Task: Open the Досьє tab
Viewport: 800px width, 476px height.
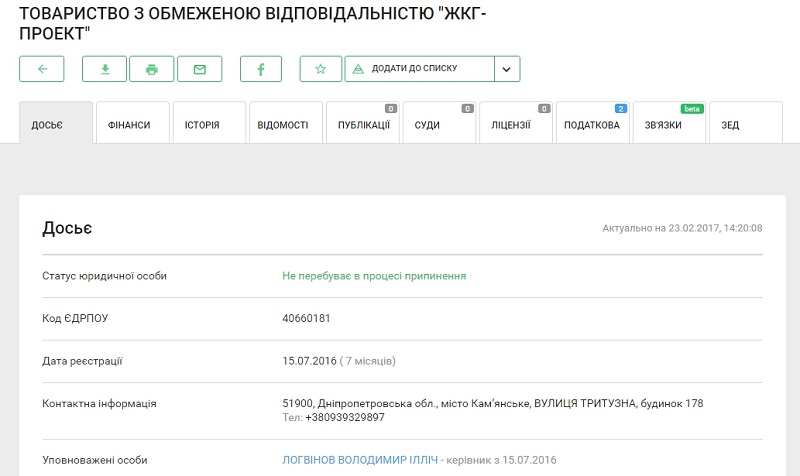Action: pyautogui.click(x=56, y=123)
